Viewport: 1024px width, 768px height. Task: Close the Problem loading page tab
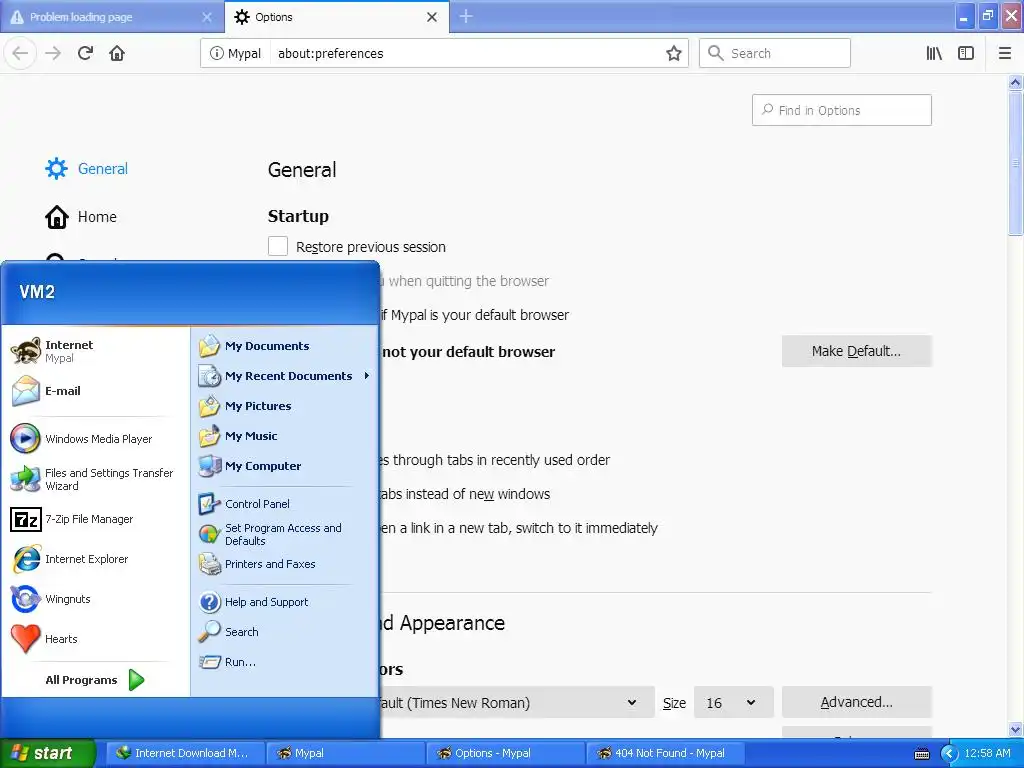pyautogui.click(x=207, y=17)
